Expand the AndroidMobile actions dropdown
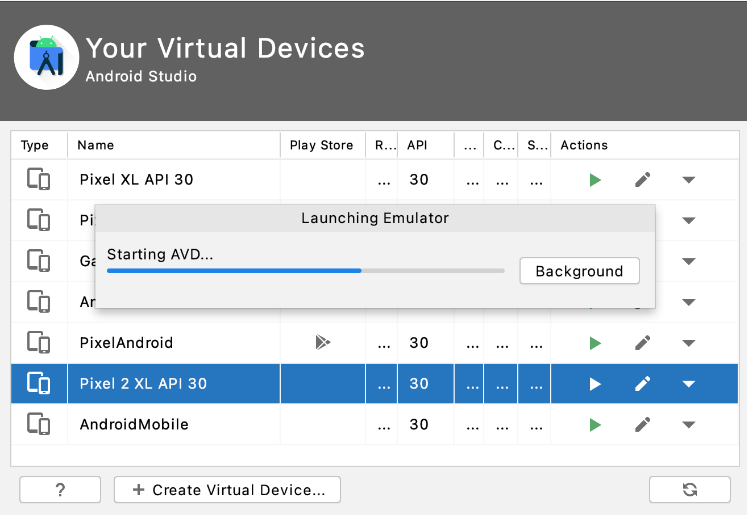 click(688, 424)
